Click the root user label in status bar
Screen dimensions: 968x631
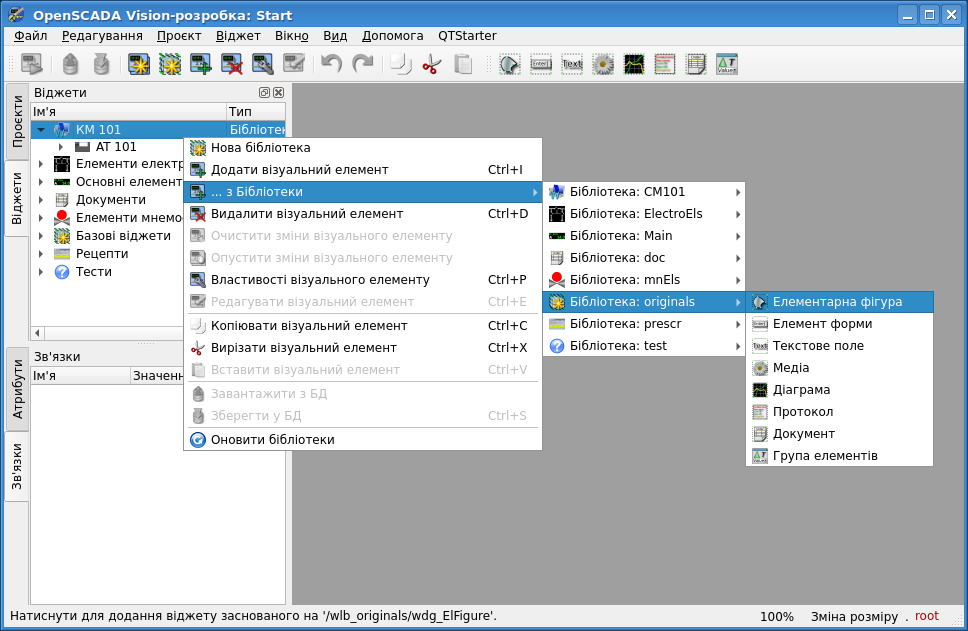click(926, 616)
